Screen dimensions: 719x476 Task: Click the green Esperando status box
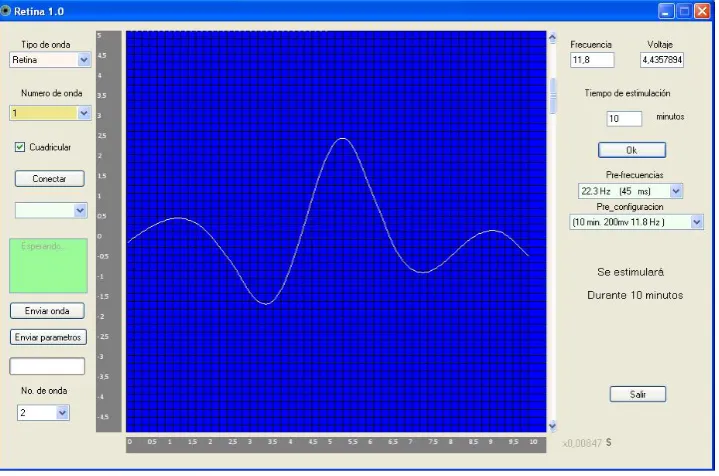click(x=48, y=265)
